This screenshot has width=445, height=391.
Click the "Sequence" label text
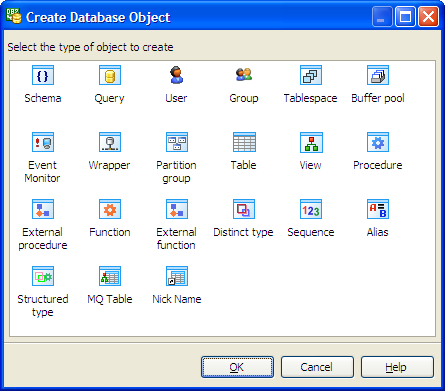(x=311, y=232)
